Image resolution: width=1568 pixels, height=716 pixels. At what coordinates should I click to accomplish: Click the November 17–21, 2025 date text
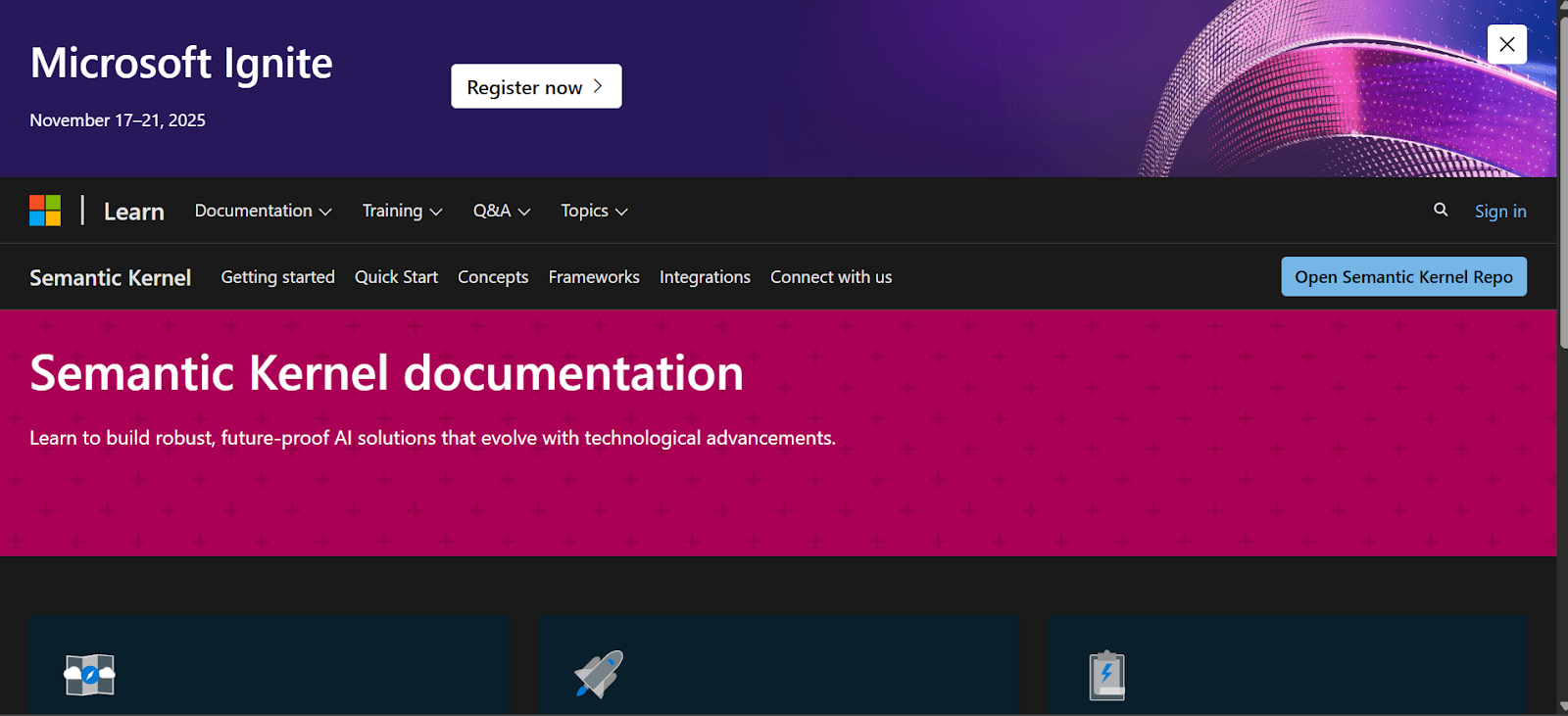coord(118,120)
